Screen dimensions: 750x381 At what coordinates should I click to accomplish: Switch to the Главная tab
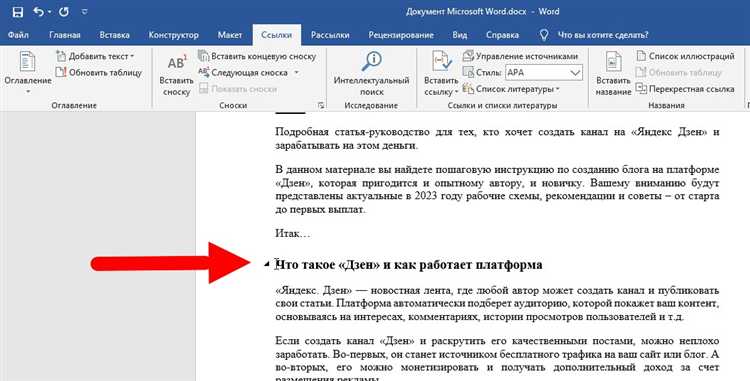65,35
